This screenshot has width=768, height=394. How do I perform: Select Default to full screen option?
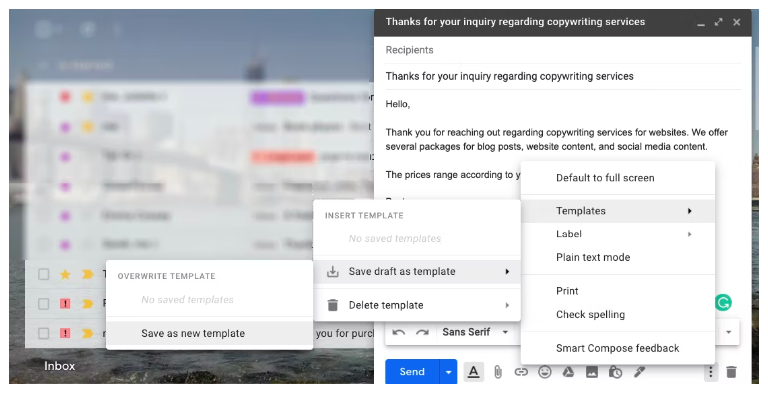click(618, 178)
